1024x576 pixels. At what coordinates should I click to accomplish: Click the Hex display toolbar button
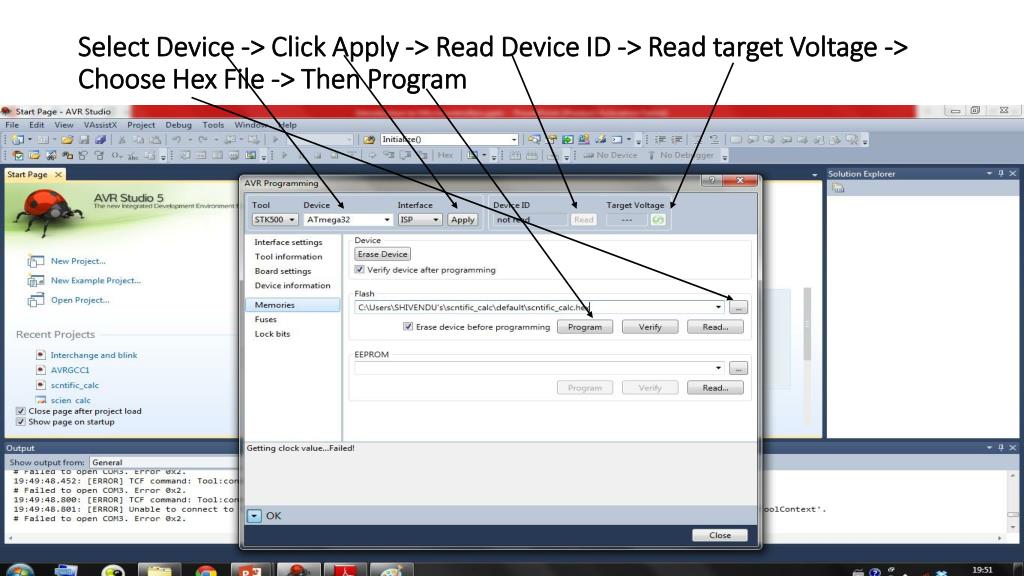pos(445,155)
